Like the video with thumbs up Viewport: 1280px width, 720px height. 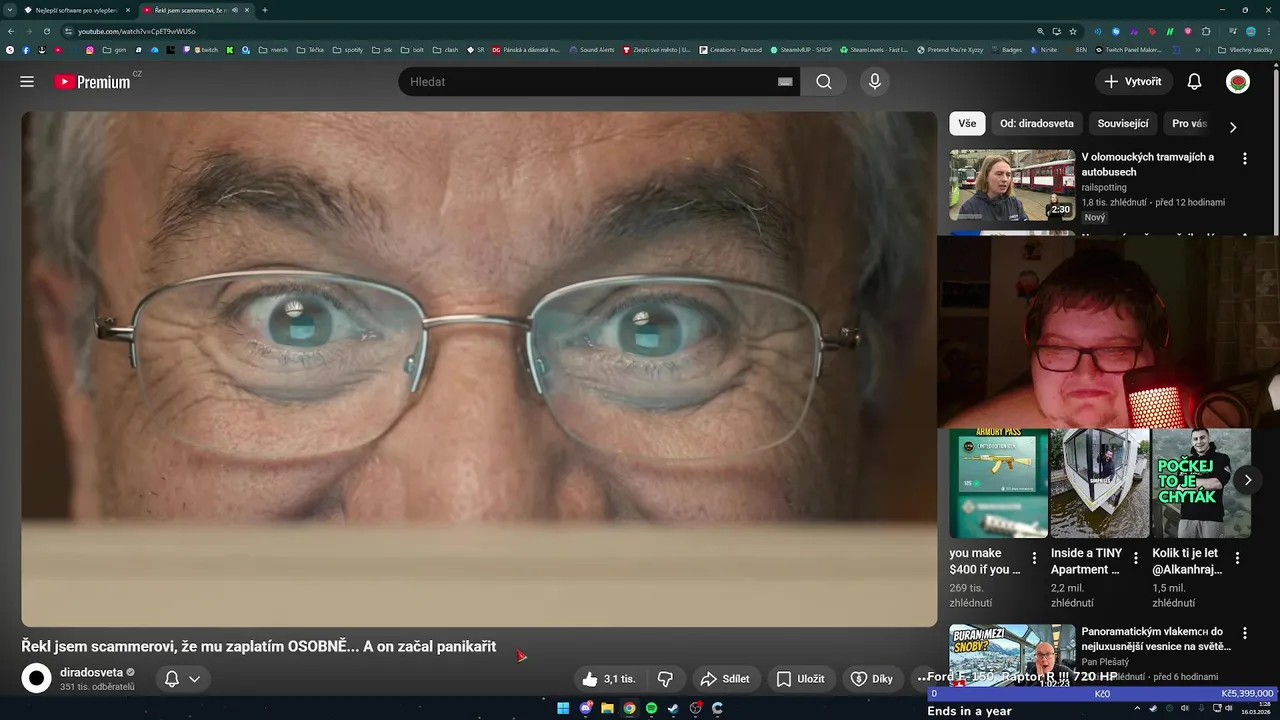[x=610, y=679]
